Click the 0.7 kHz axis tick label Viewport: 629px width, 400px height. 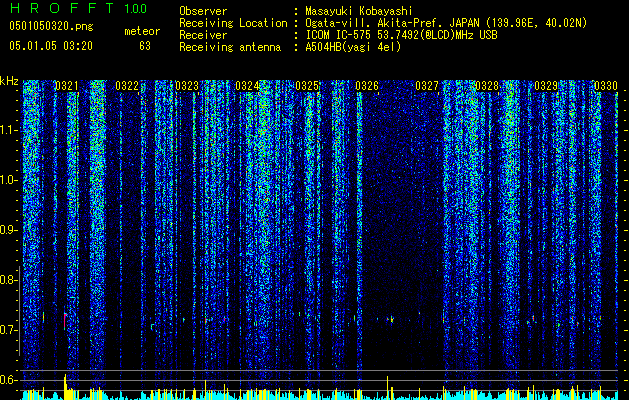(8, 330)
